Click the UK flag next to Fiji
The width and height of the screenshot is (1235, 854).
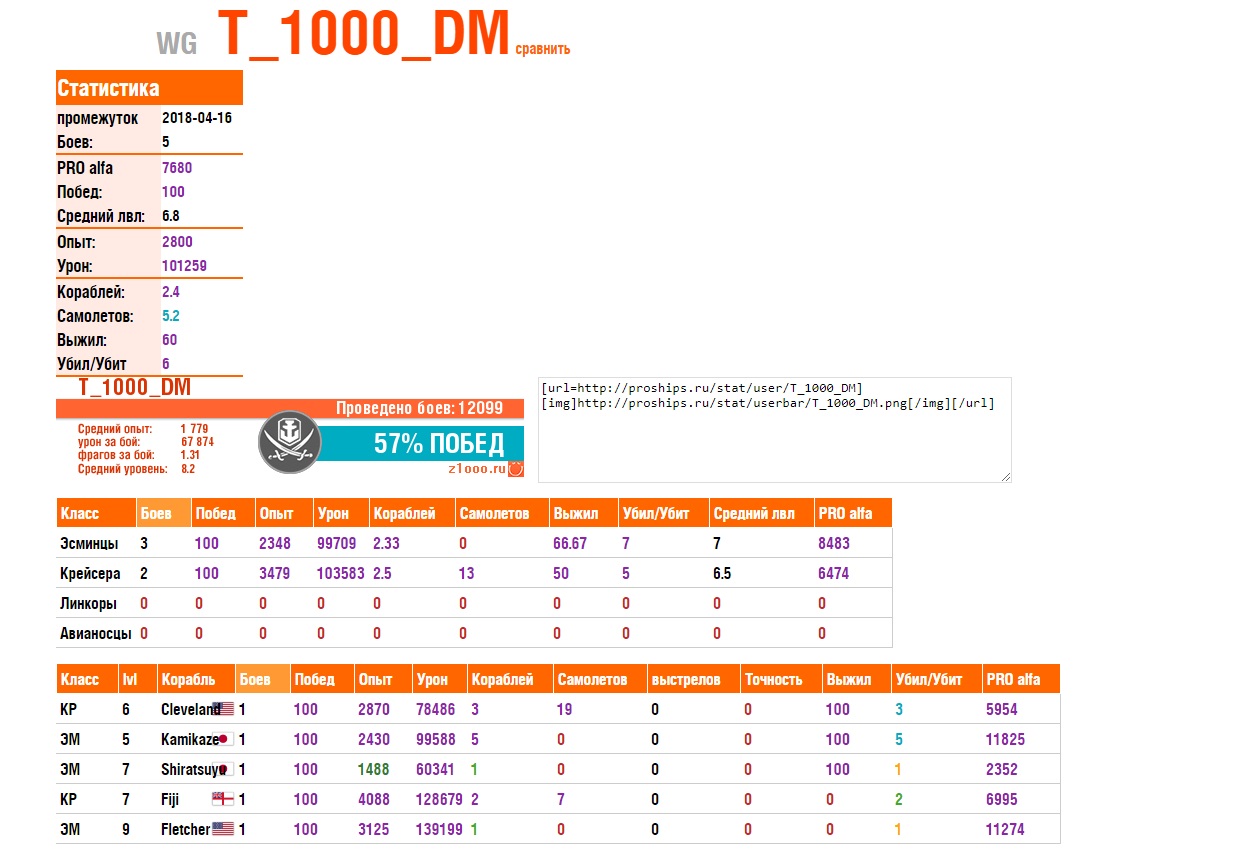tap(223, 799)
